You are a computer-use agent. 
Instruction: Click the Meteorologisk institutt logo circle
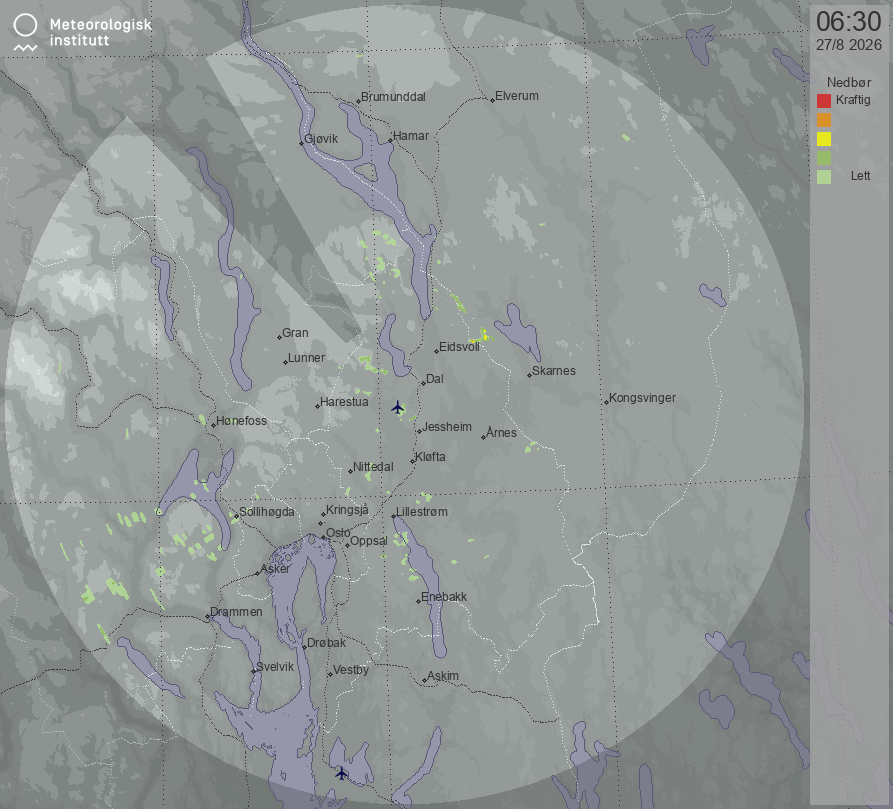point(25,25)
